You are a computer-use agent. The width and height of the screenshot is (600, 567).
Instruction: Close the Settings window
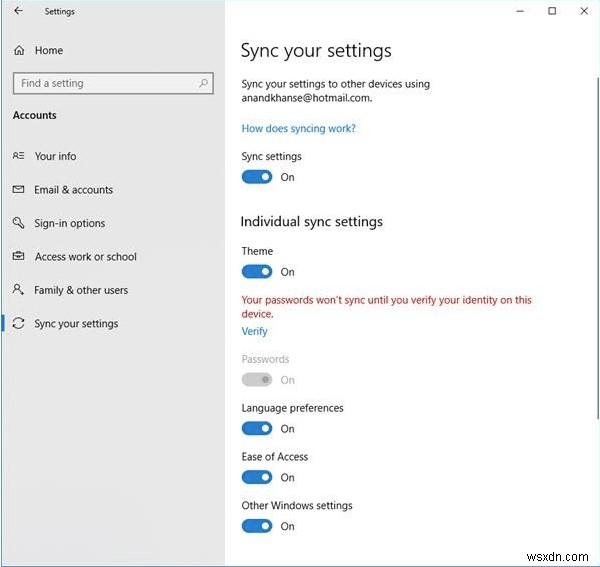tap(584, 11)
